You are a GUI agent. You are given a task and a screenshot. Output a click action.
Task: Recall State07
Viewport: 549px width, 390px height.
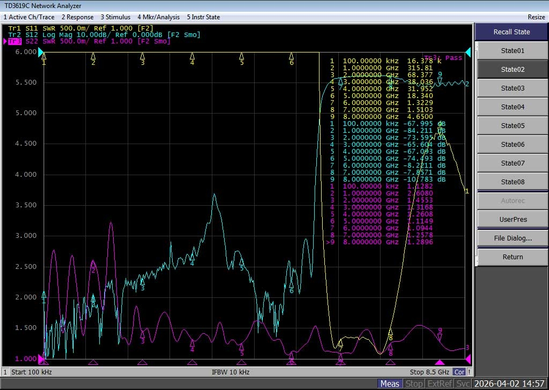pyautogui.click(x=512, y=163)
